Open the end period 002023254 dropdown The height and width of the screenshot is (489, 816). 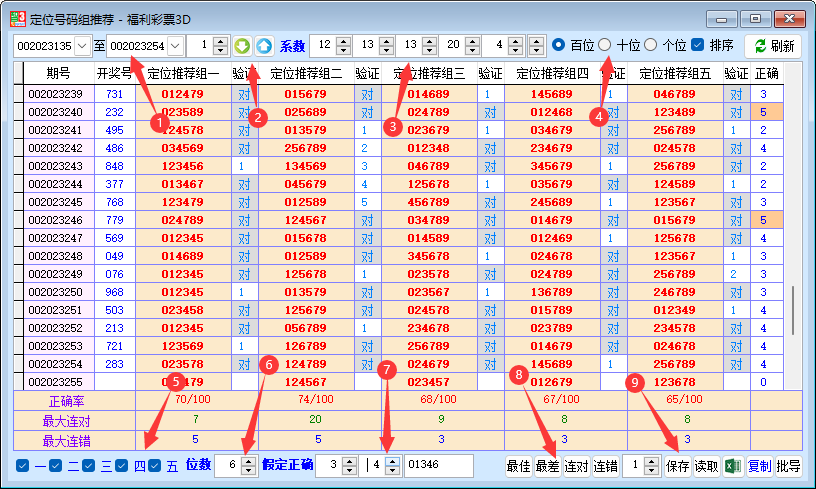click(x=175, y=46)
